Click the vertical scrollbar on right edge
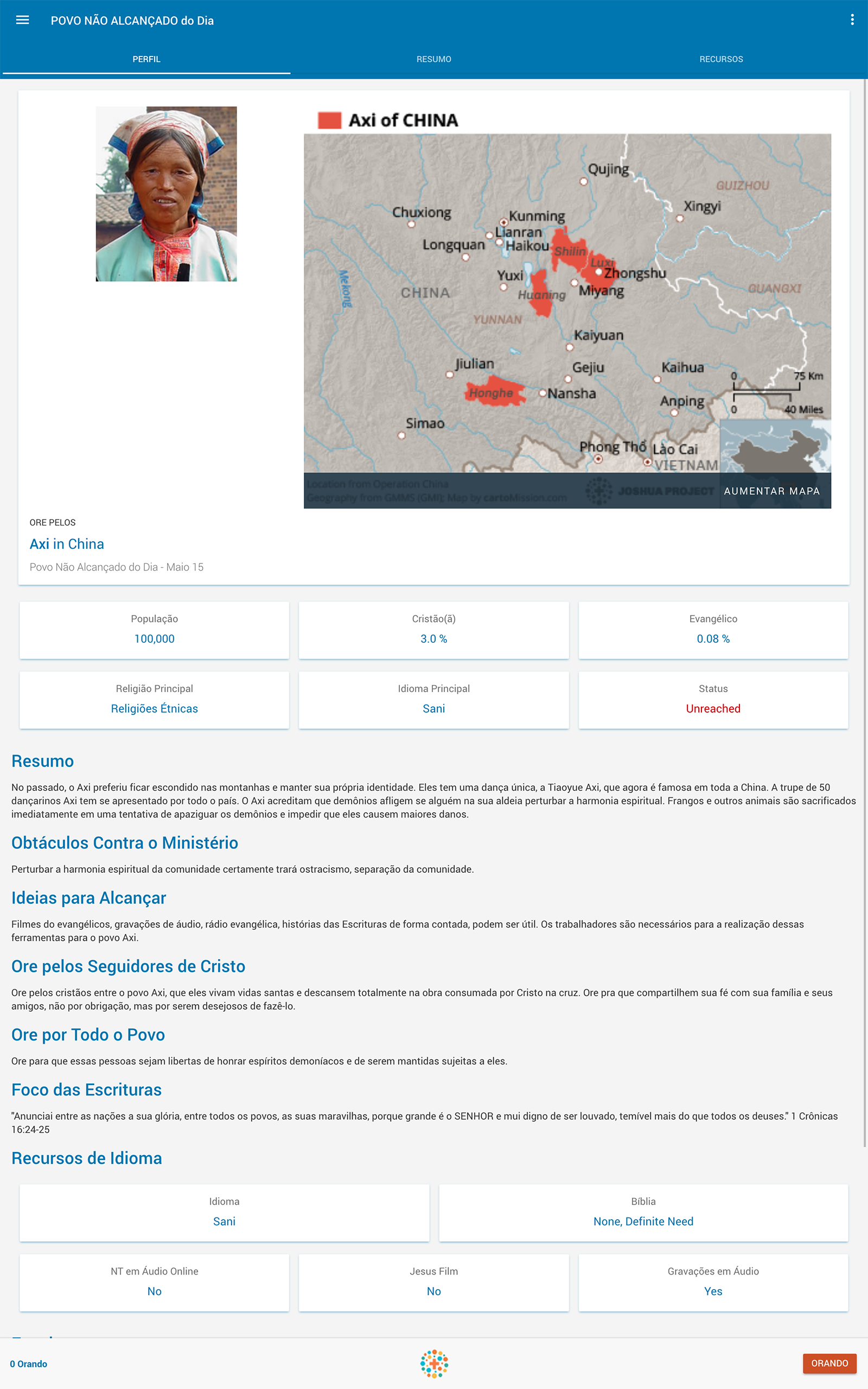Viewport: 868px width, 1389px height. (x=865, y=613)
